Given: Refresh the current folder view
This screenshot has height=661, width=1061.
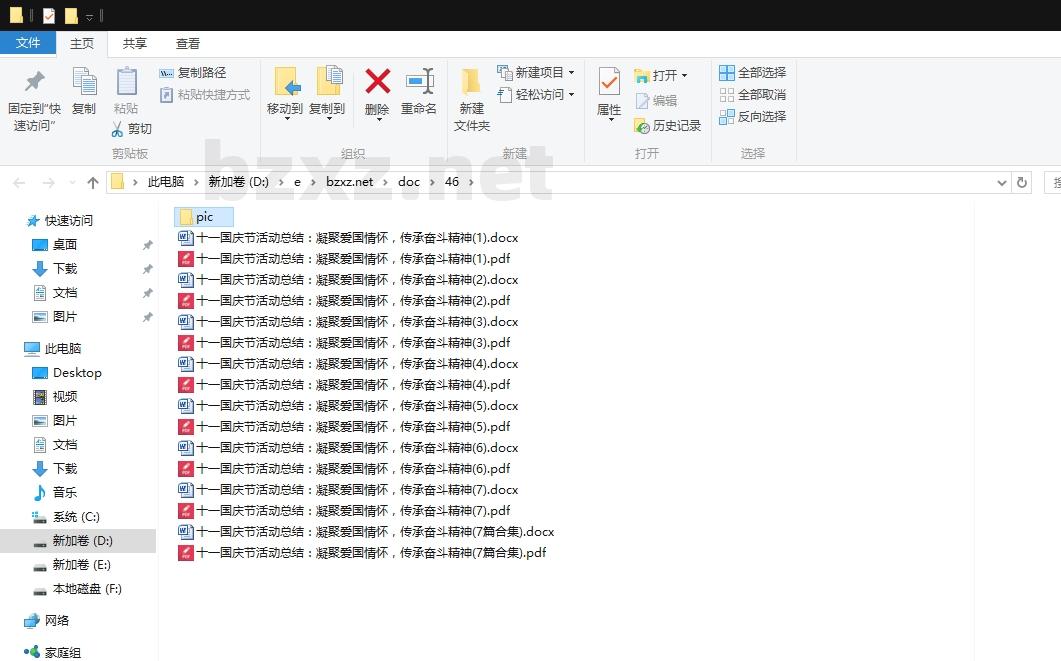Looking at the screenshot, I should point(1021,183).
